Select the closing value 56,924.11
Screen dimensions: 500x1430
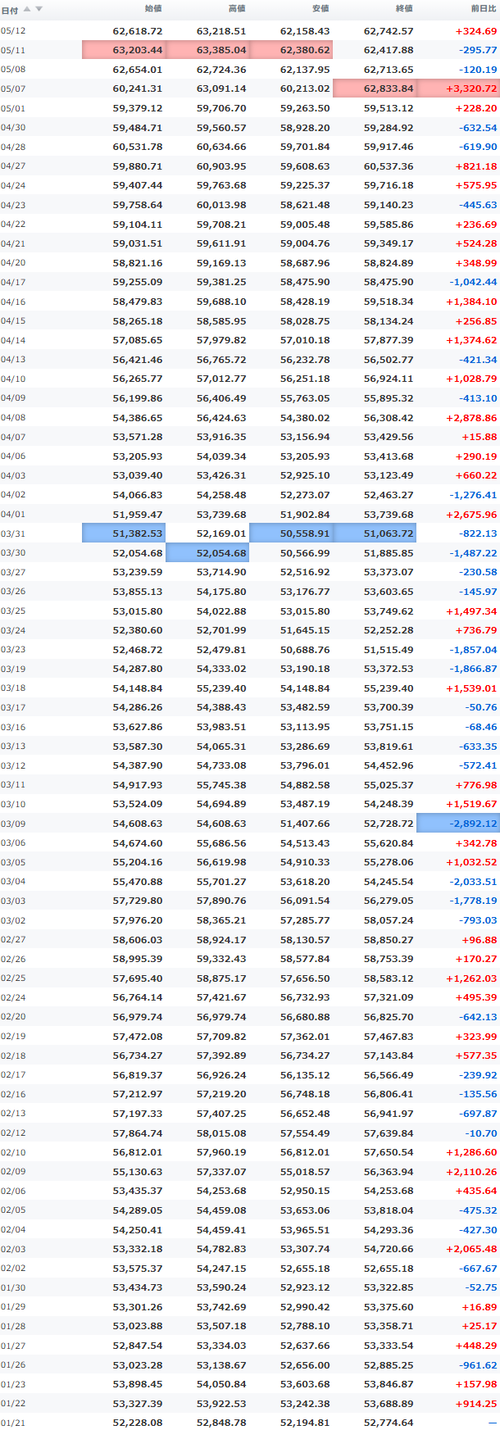pyautogui.click(x=389, y=378)
